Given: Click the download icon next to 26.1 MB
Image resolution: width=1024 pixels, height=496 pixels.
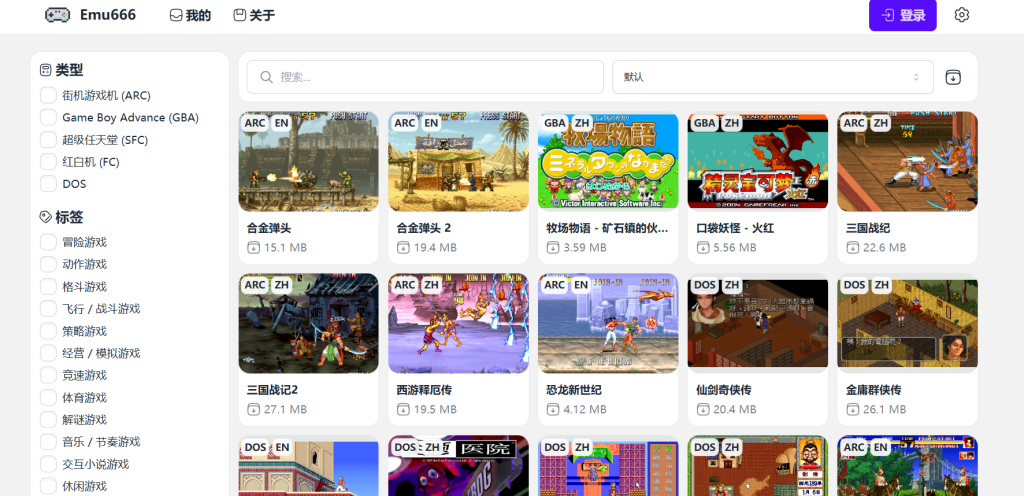Looking at the screenshot, I should click(852, 410).
